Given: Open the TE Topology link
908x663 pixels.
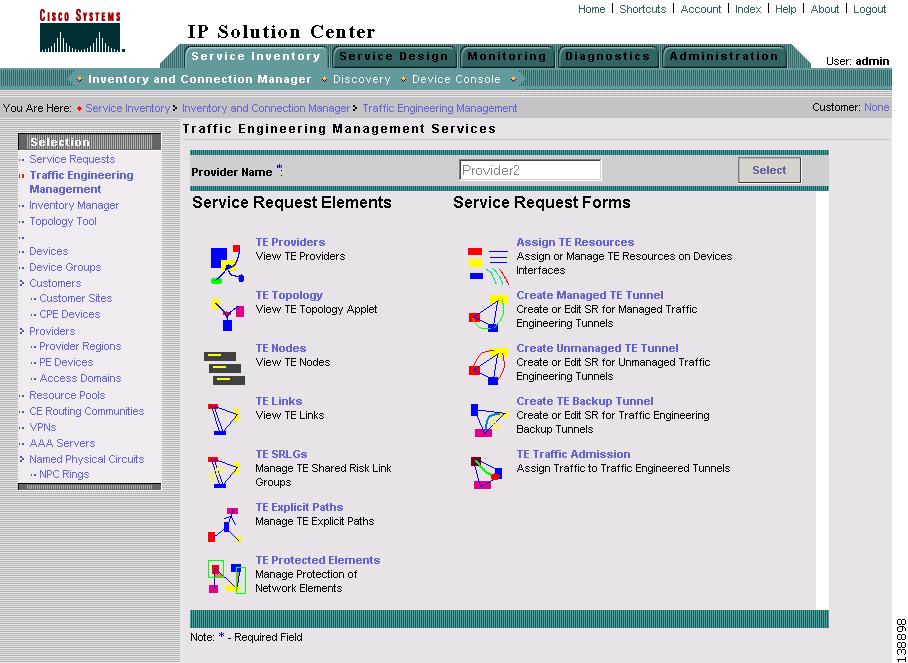Looking at the screenshot, I should coord(289,295).
